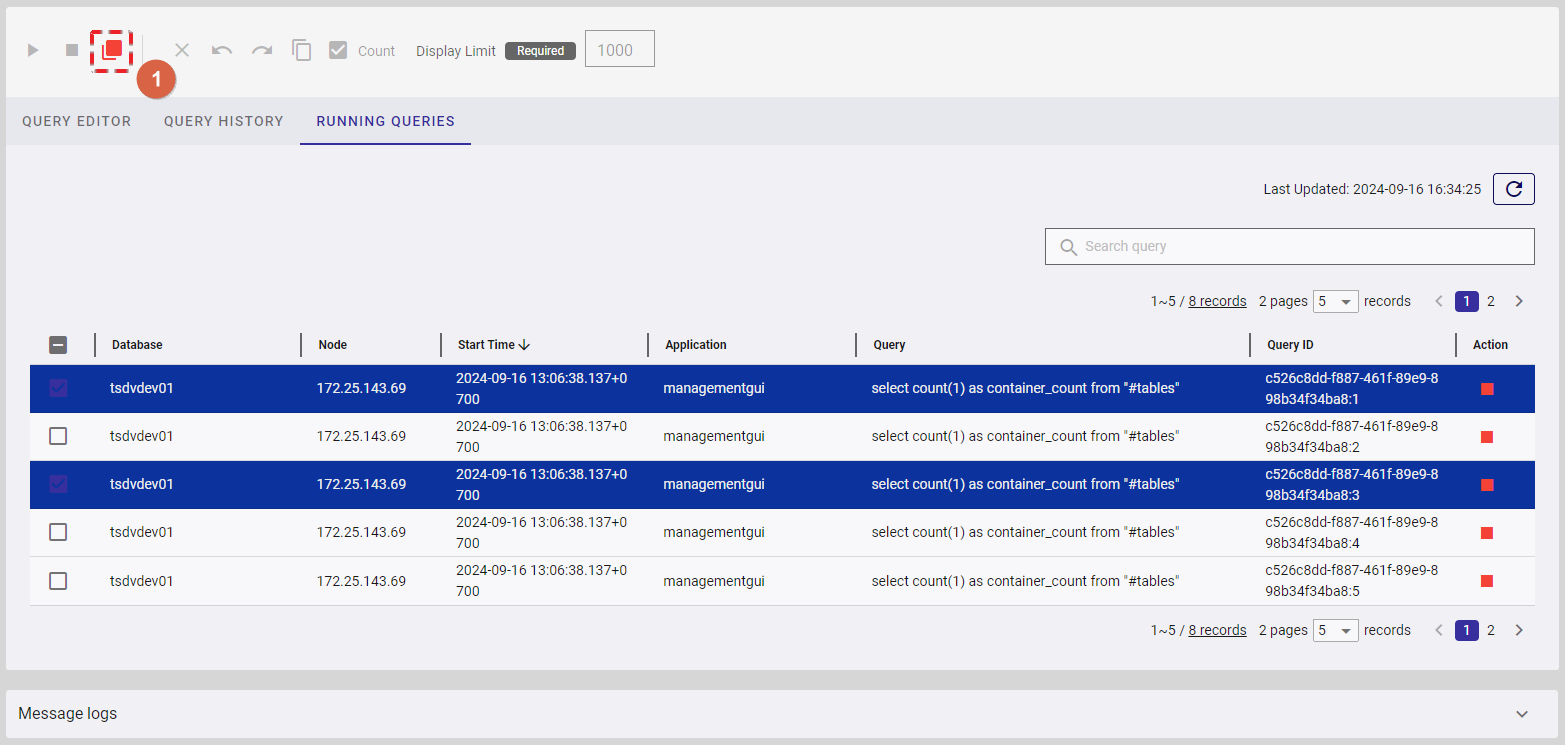
Task: Switch to the Query Editor tab
Action: 77,121
